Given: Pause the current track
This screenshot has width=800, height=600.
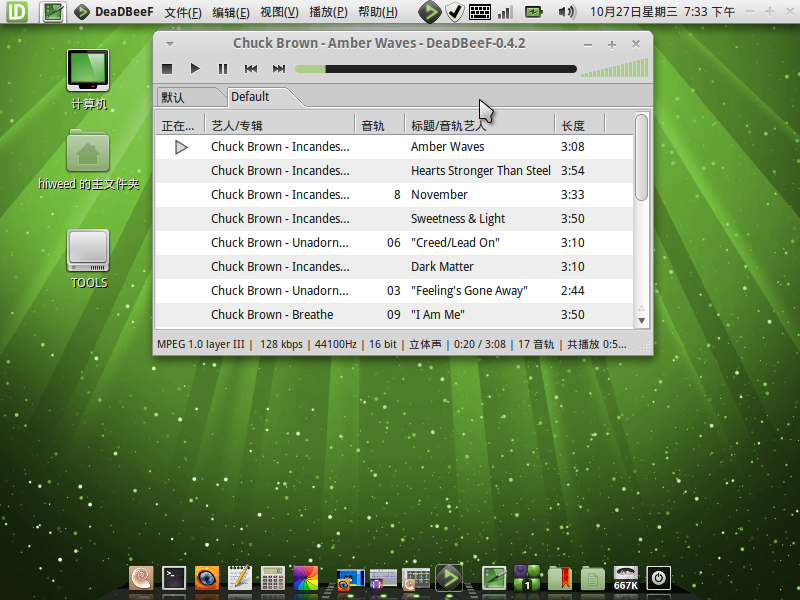Looking at the screenshot, I should tap(223, 68).
